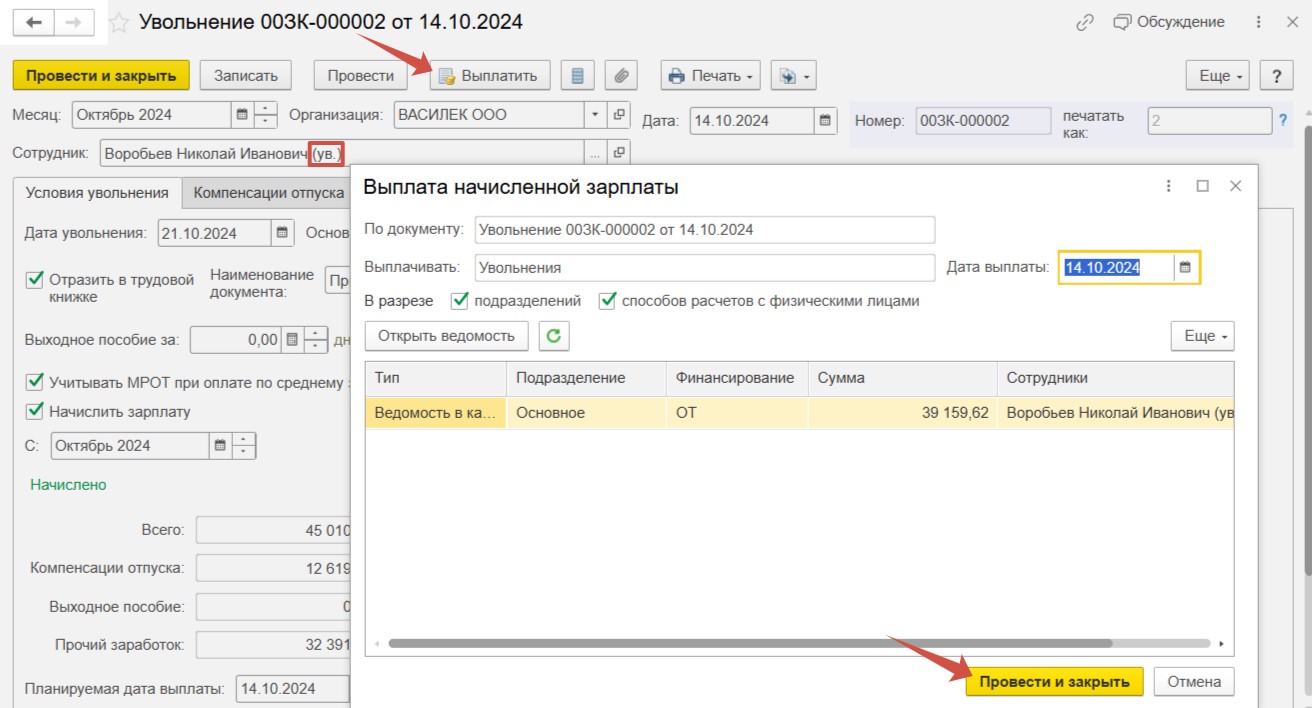
Task: Open calendar for the Месяц field
Action: pos(241,115)
